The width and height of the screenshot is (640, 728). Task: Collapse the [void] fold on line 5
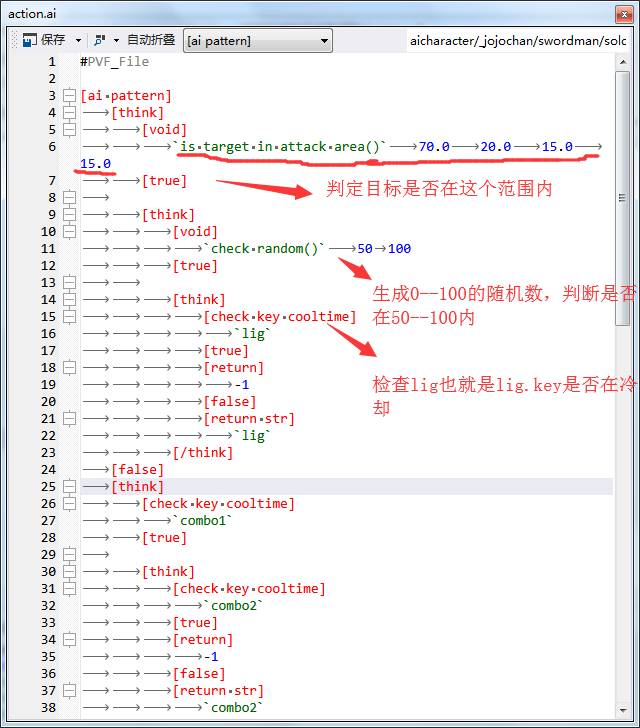tap(69, 130)
